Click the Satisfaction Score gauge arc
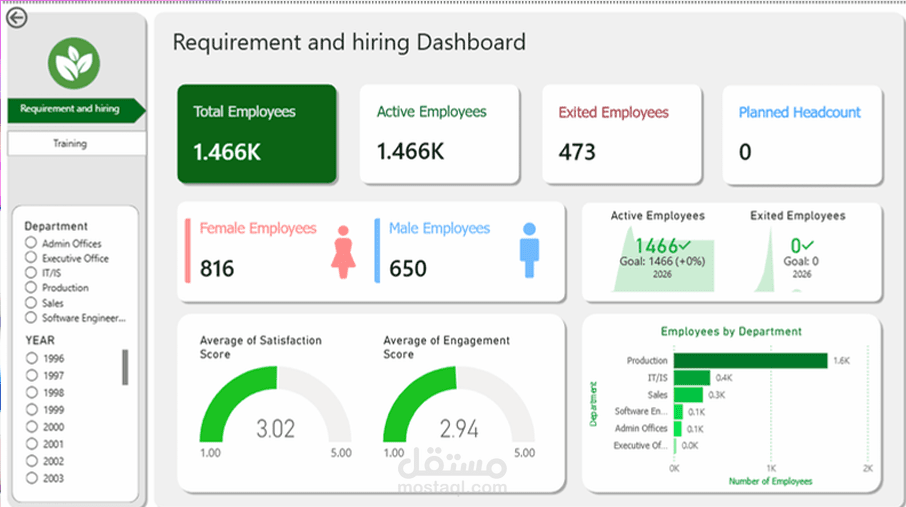Screen dimensions: 906x507 coord(276,404)
